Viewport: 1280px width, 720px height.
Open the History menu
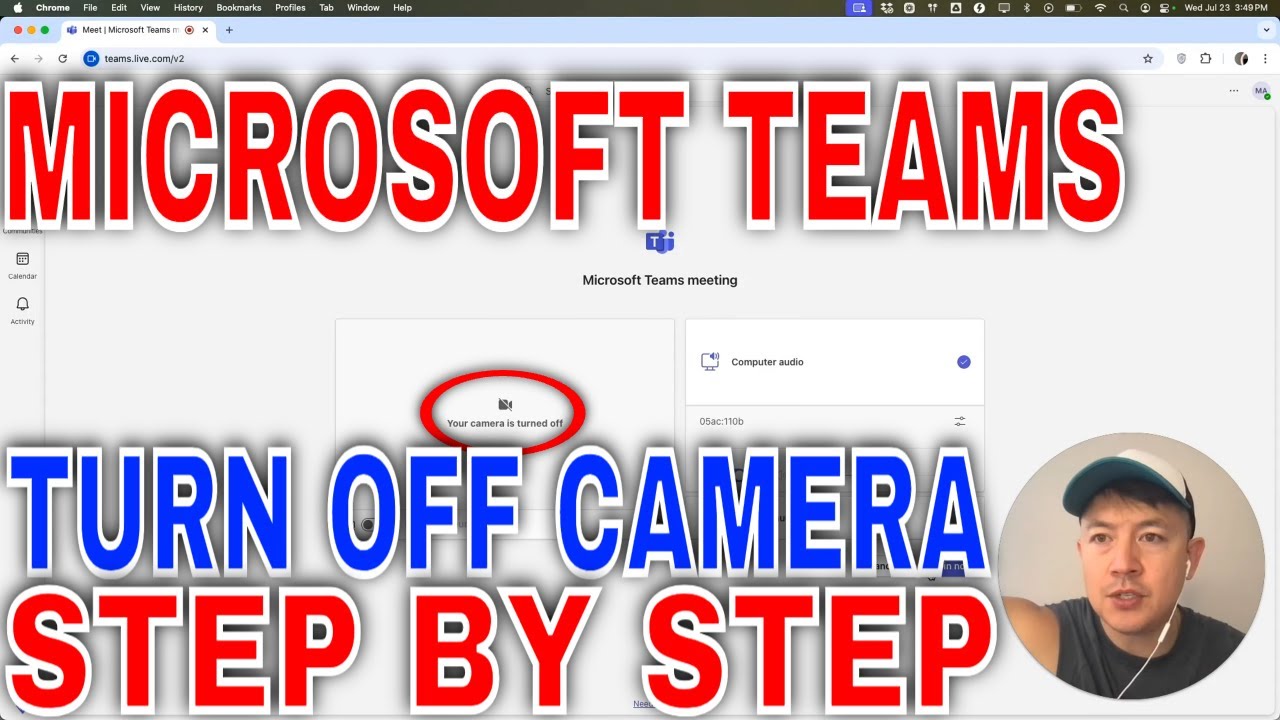(x=188, y=8)
